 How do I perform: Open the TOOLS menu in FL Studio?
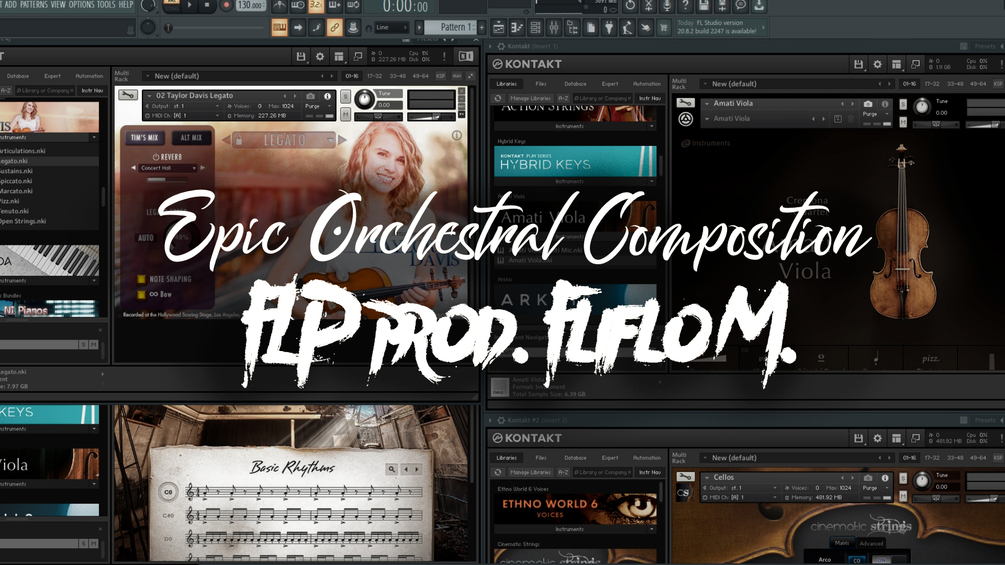[106, 4]
